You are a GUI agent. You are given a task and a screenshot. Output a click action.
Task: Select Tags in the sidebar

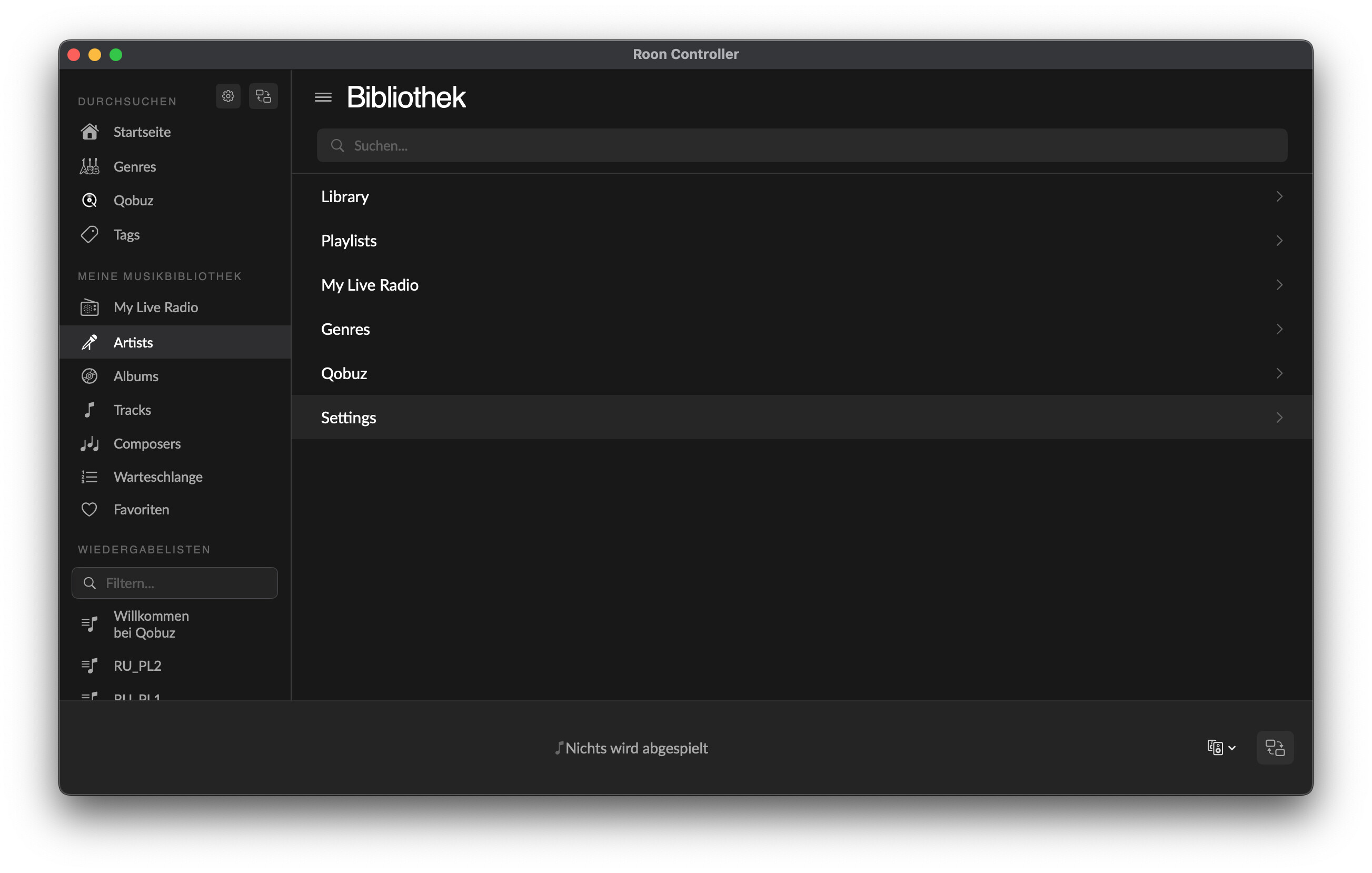126,235
